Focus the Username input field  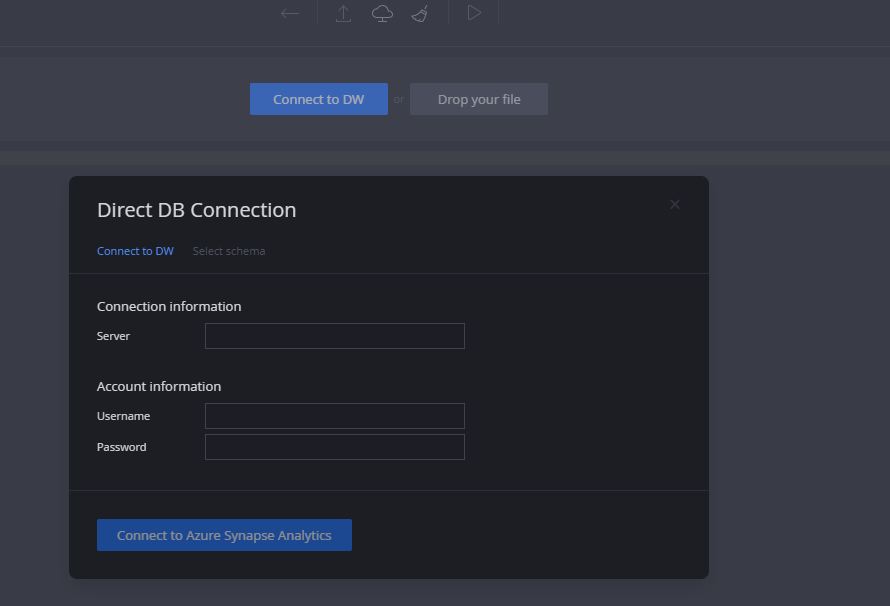[x=335, y=416]
